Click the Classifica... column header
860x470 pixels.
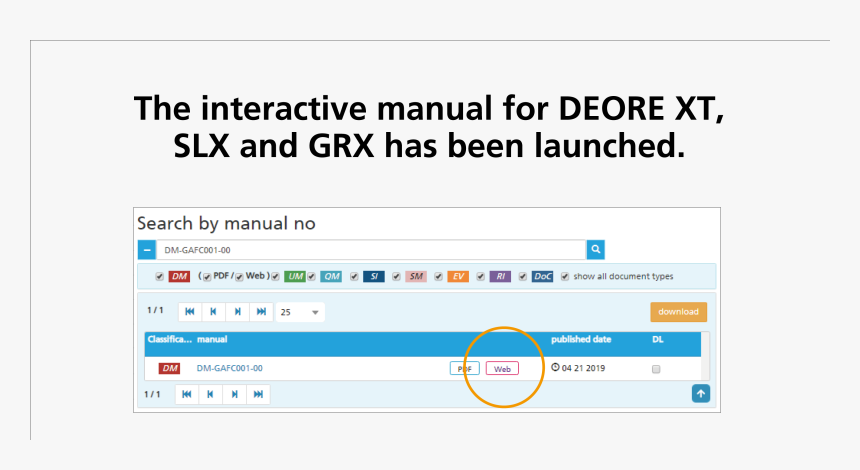(169, 339)
